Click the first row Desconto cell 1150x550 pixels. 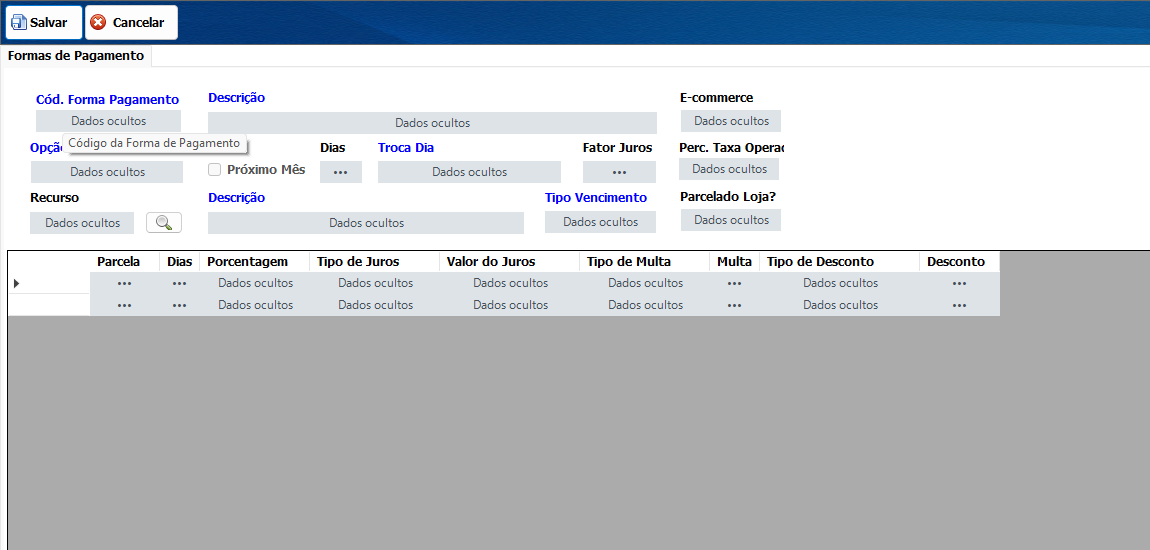[x=959, y=283]
